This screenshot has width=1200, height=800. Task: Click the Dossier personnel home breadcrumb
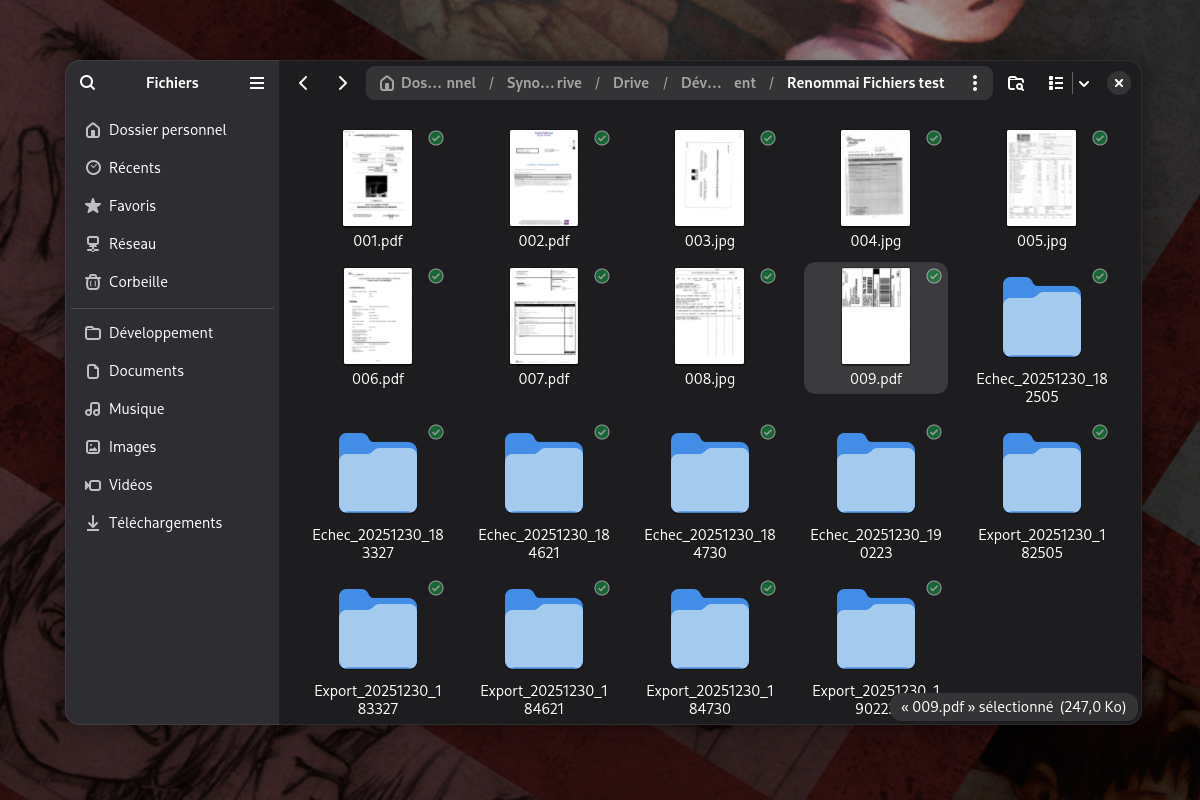tap(428, 83)
